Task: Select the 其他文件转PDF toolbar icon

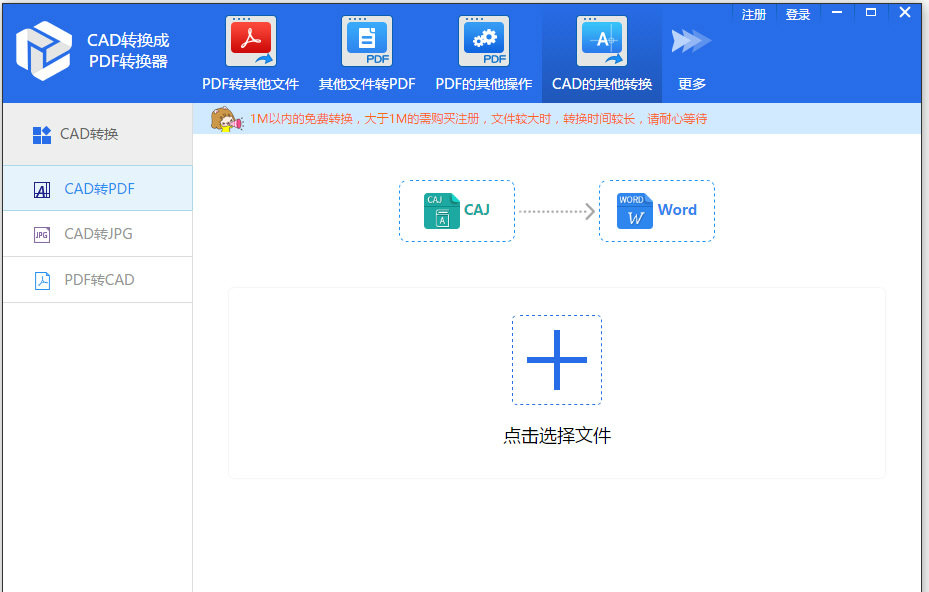Action: [366, 40]
